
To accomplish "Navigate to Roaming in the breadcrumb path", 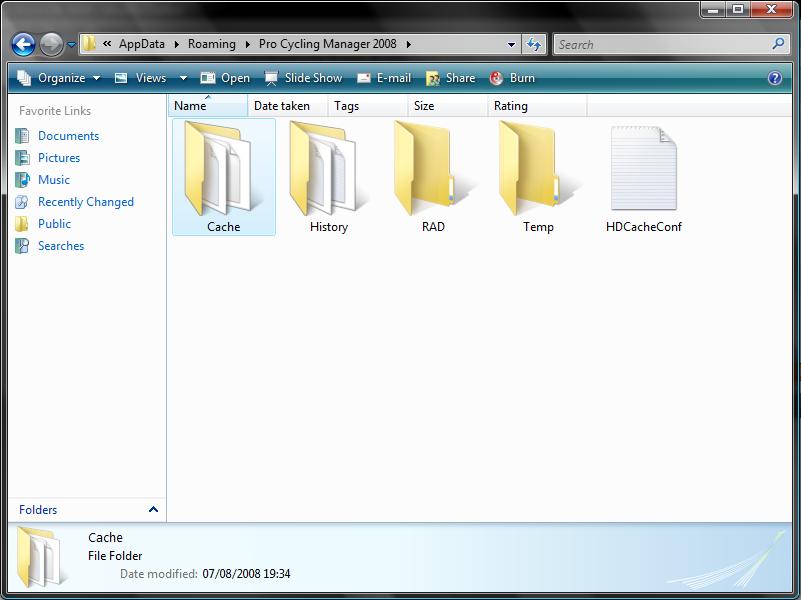I will (212, 44).
